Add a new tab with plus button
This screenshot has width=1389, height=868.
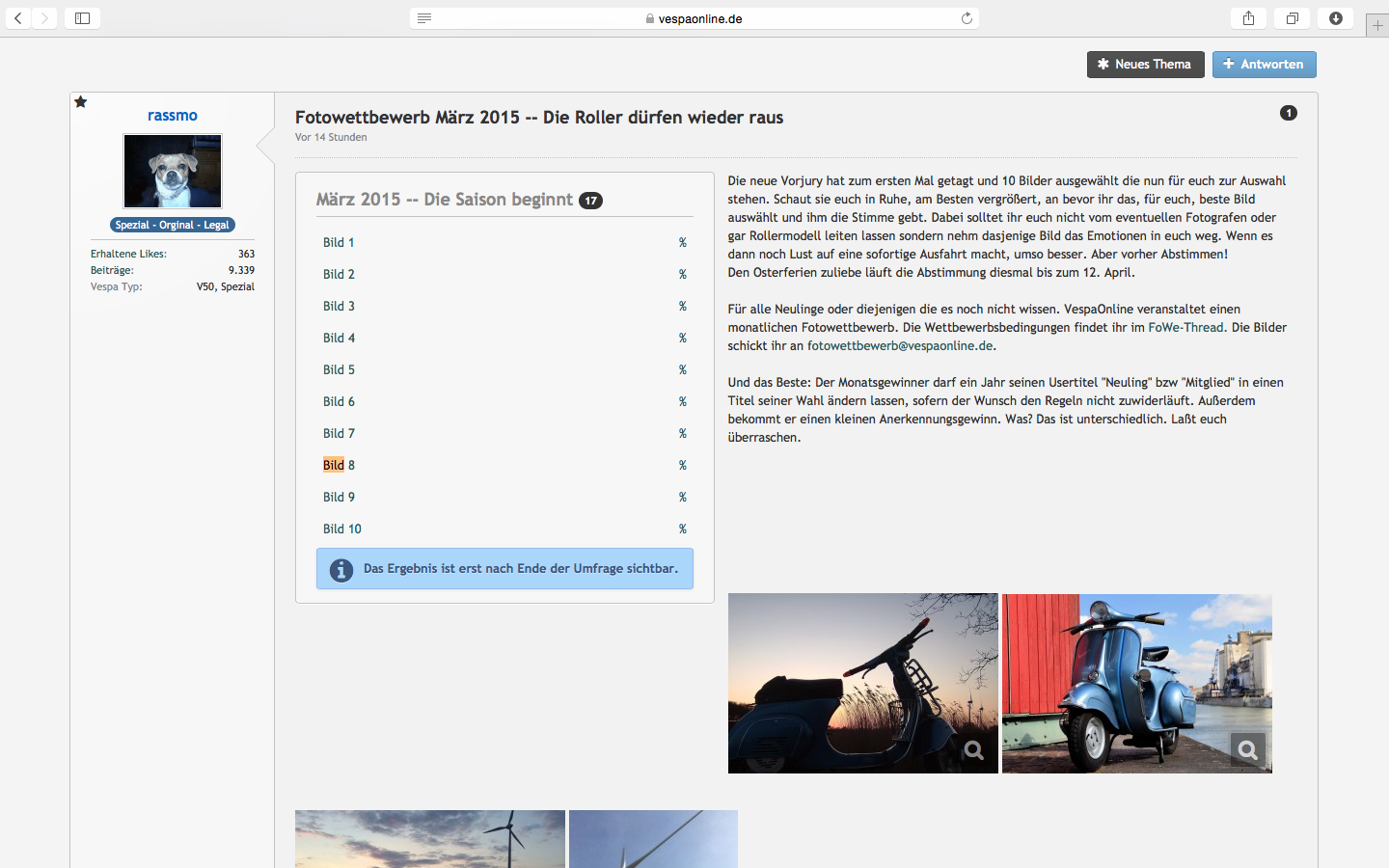1377,26
